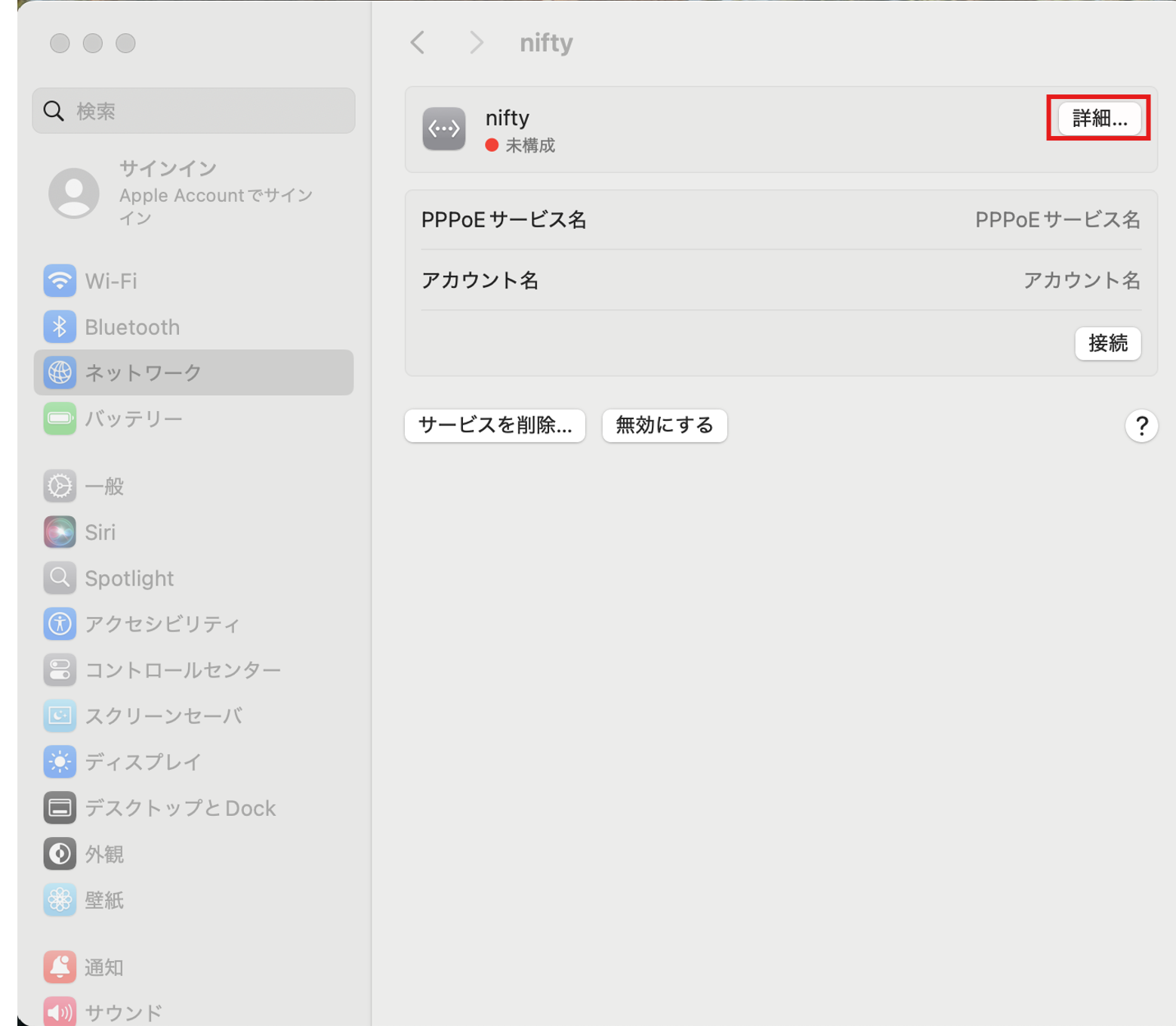Viewport: 1176px width, 1026px height.
Task: Open the 壁紙 wallpaper icon
Action: 60,900
